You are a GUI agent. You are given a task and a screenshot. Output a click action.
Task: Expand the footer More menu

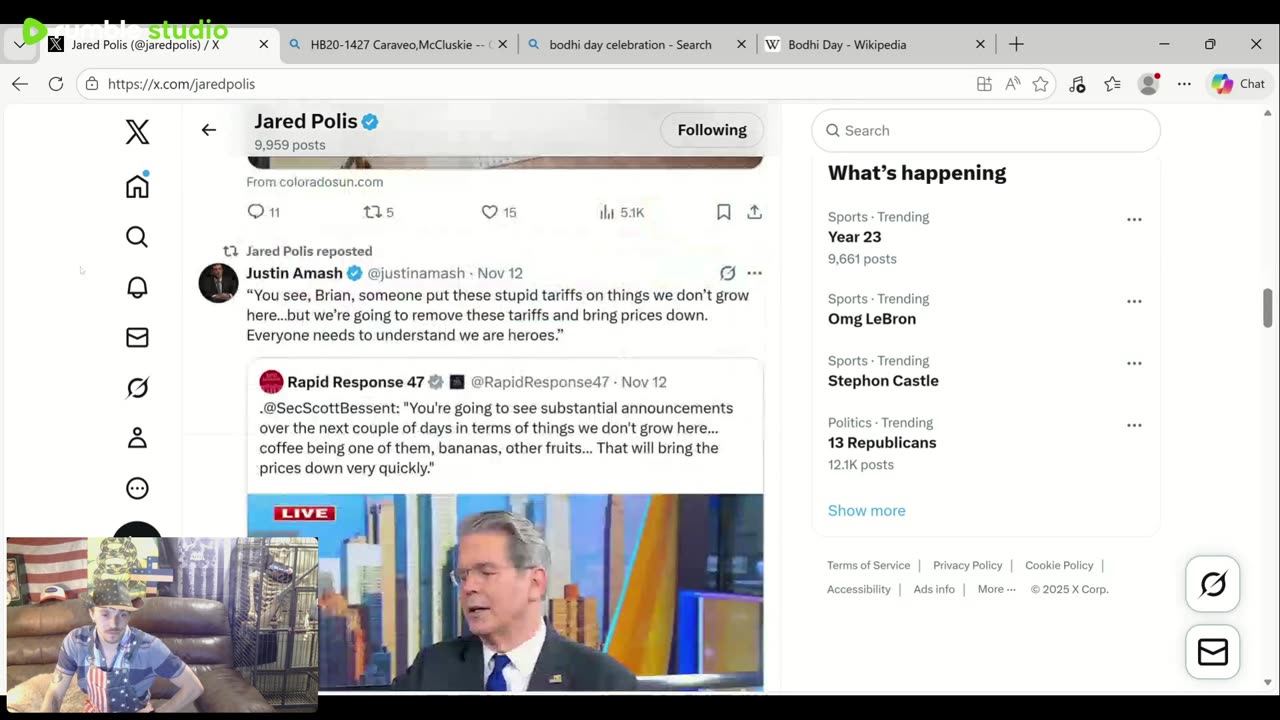[x=996, y=589]
